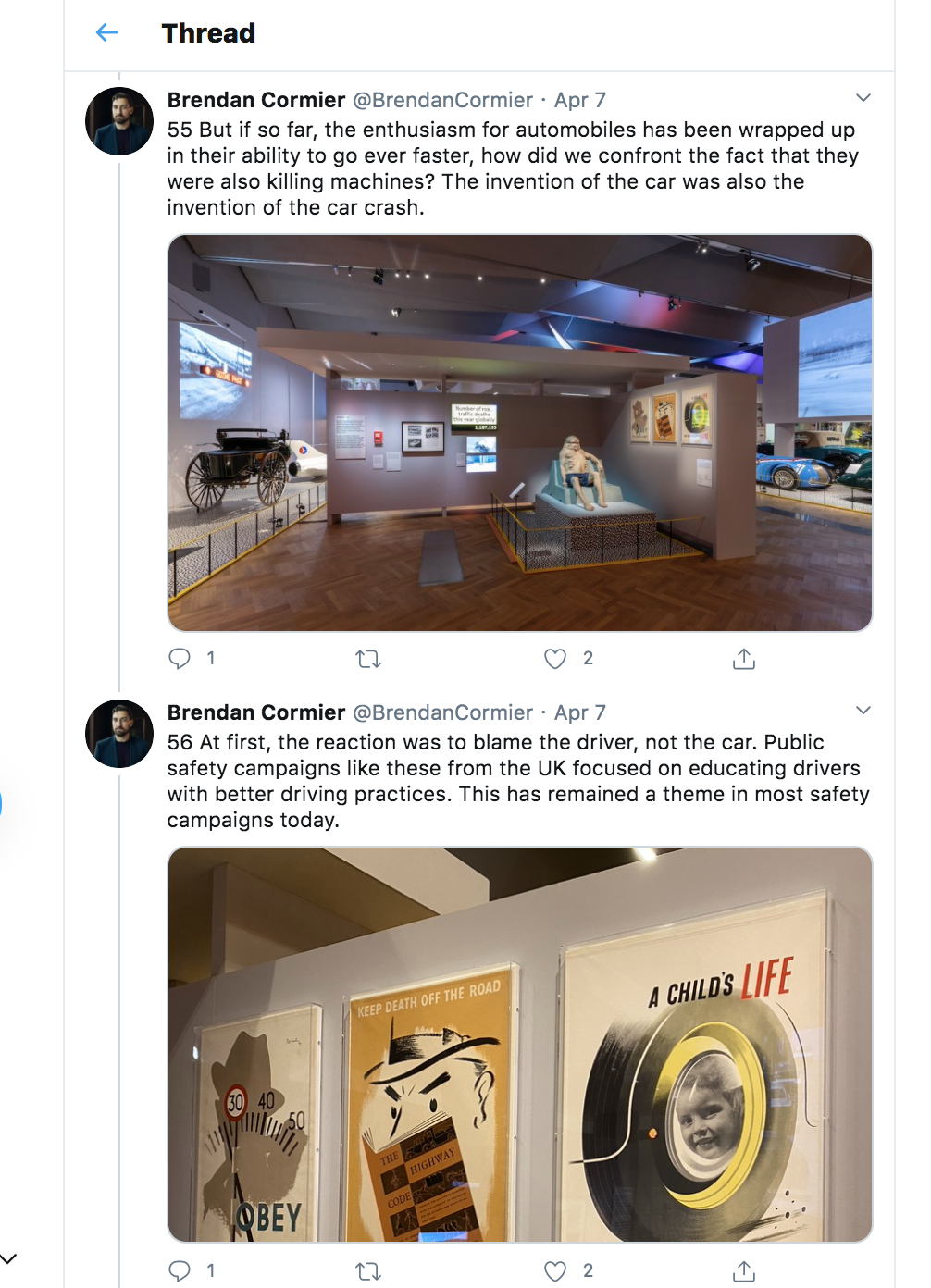Open Brendan Cormier's avatar on tweet 56
The height and width of the screenshot is (1288, 931).
[119, 734]
